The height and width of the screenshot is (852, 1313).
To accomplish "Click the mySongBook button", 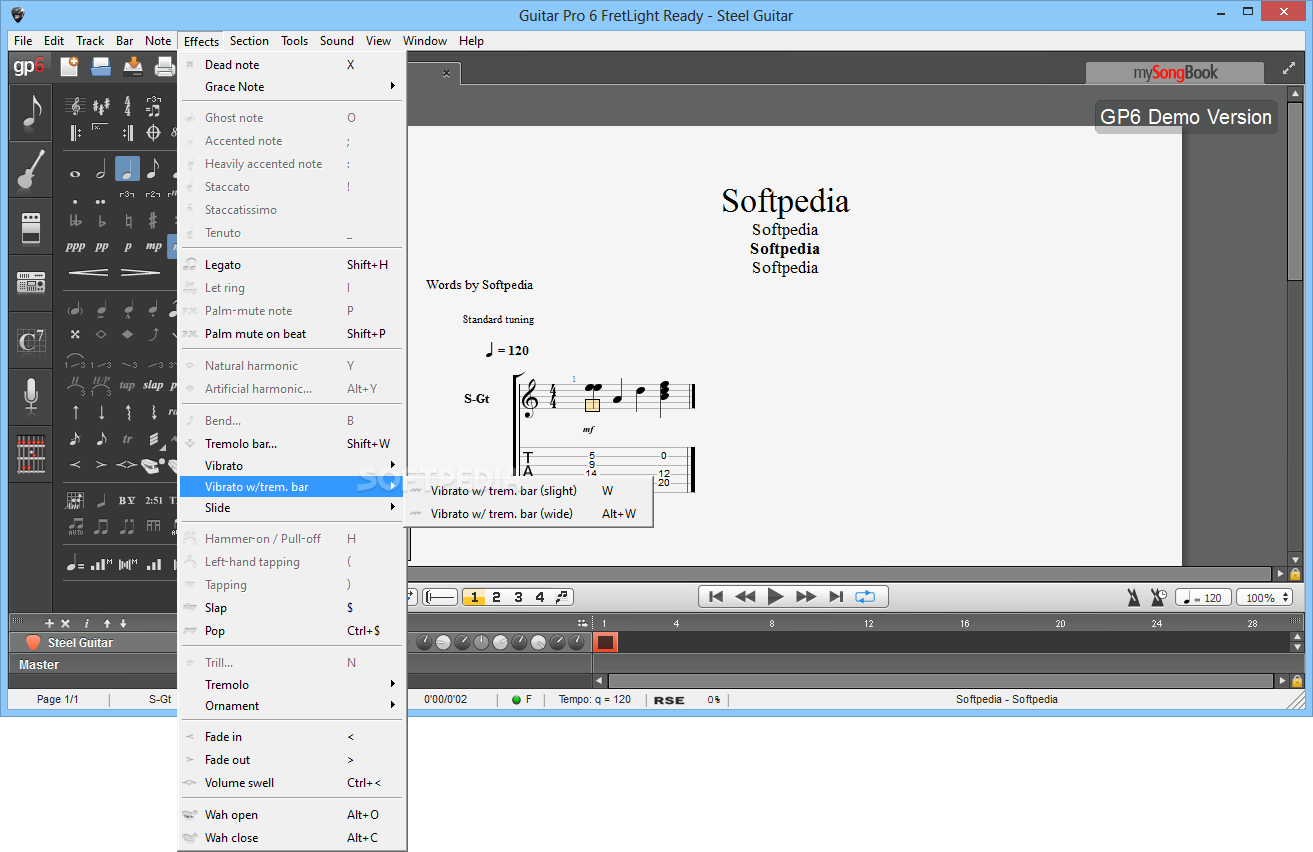I will [1176, 72].
